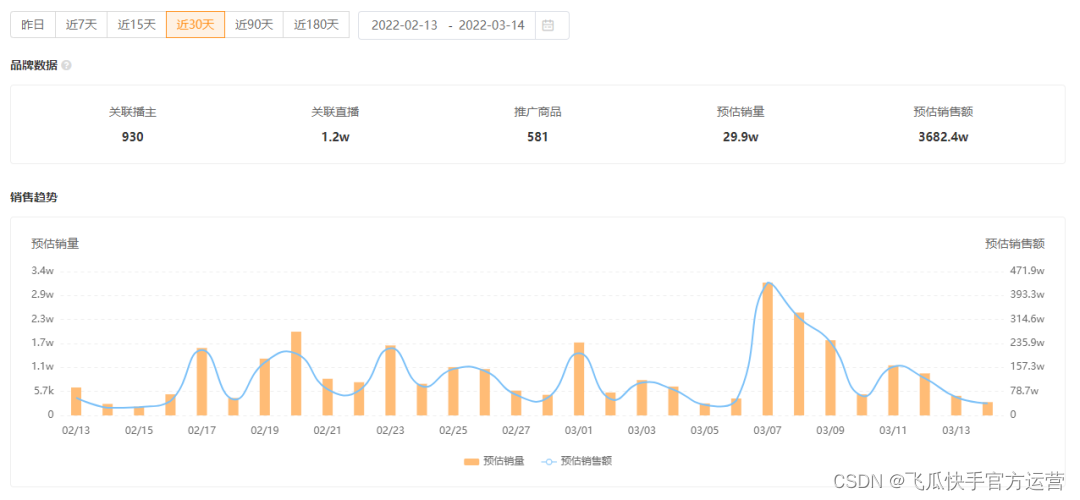Switch to the 近15天 range
1080x500 pixels.
136,25
